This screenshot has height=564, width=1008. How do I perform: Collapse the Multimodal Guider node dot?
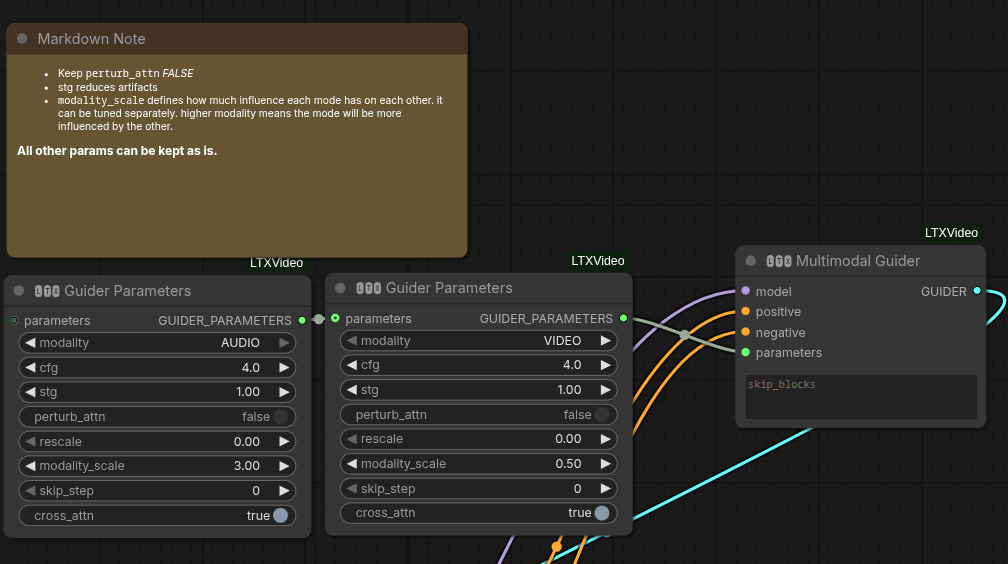click(x=750, y=260)
